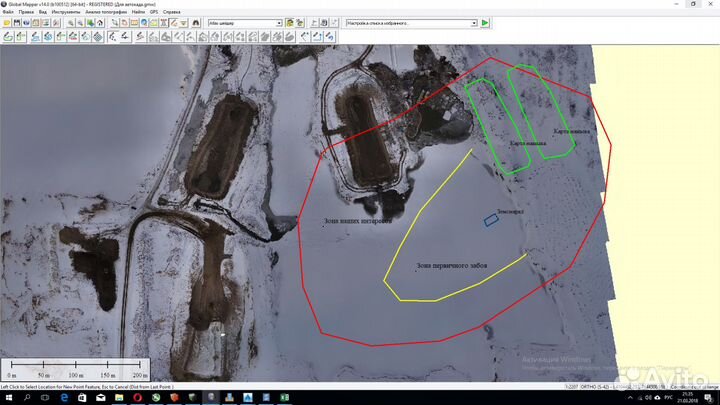This screenshot has width=720, height=405.
Task: Select the blue Земснаряд rectangle on map
Action: (491, 220)
